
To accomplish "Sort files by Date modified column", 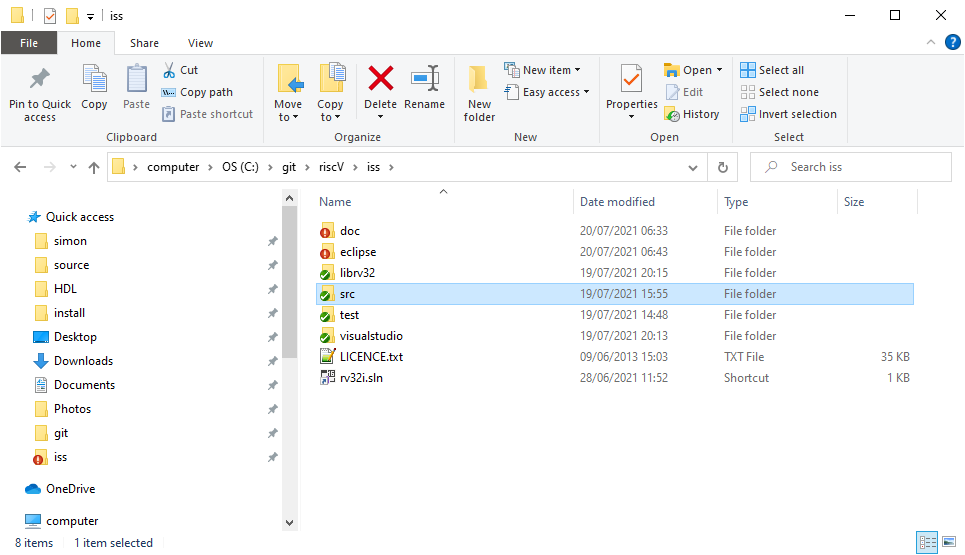I will (x=617, y=202).
